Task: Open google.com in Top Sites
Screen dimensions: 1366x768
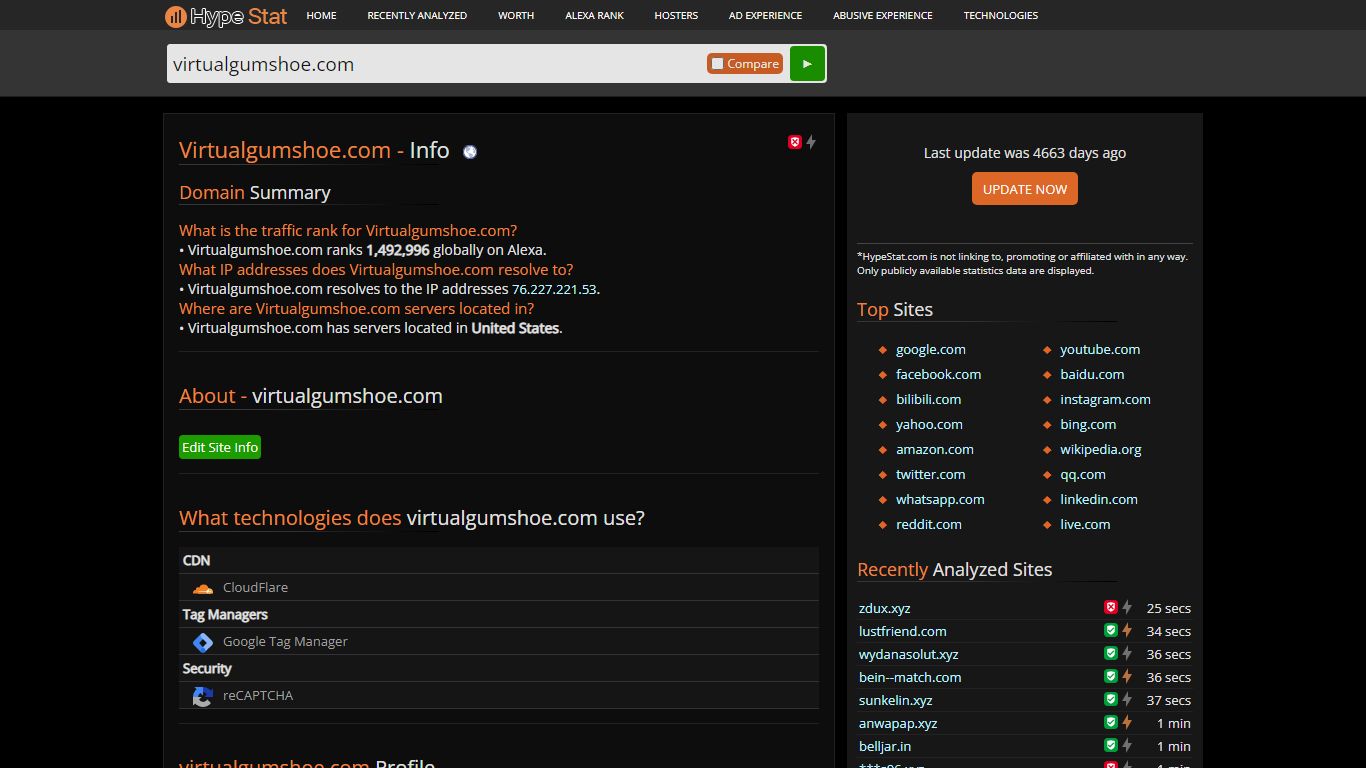Action: click(x=931, y=349)
